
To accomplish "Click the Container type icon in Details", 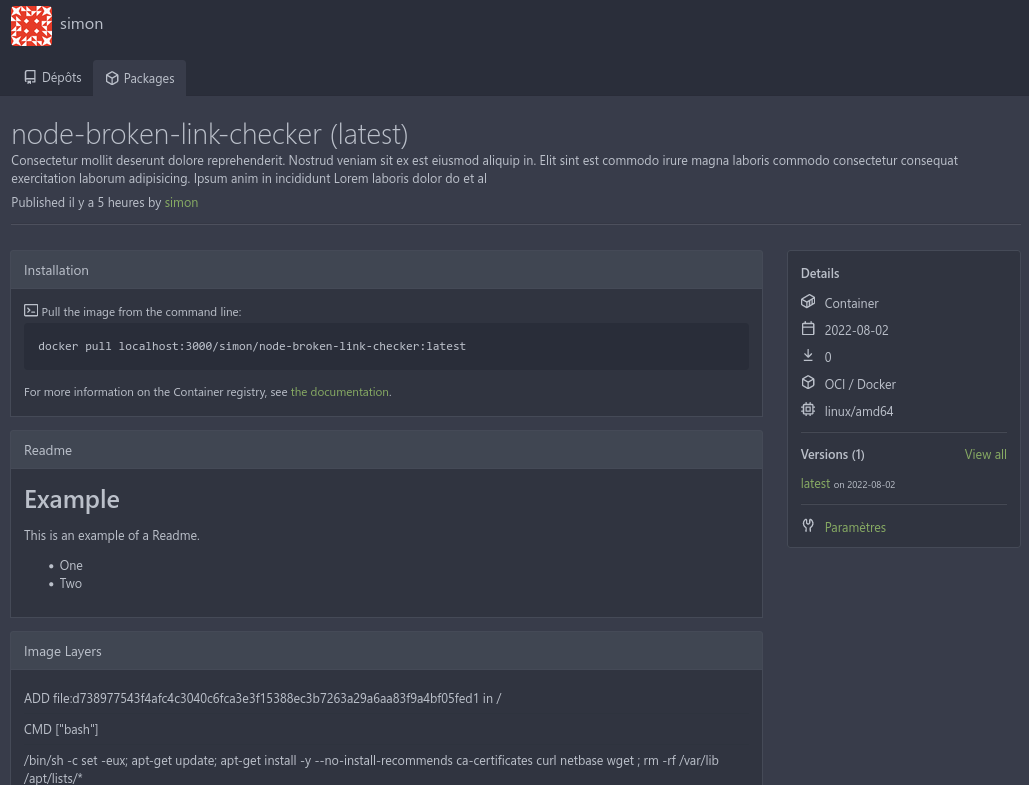I will 808,302.
